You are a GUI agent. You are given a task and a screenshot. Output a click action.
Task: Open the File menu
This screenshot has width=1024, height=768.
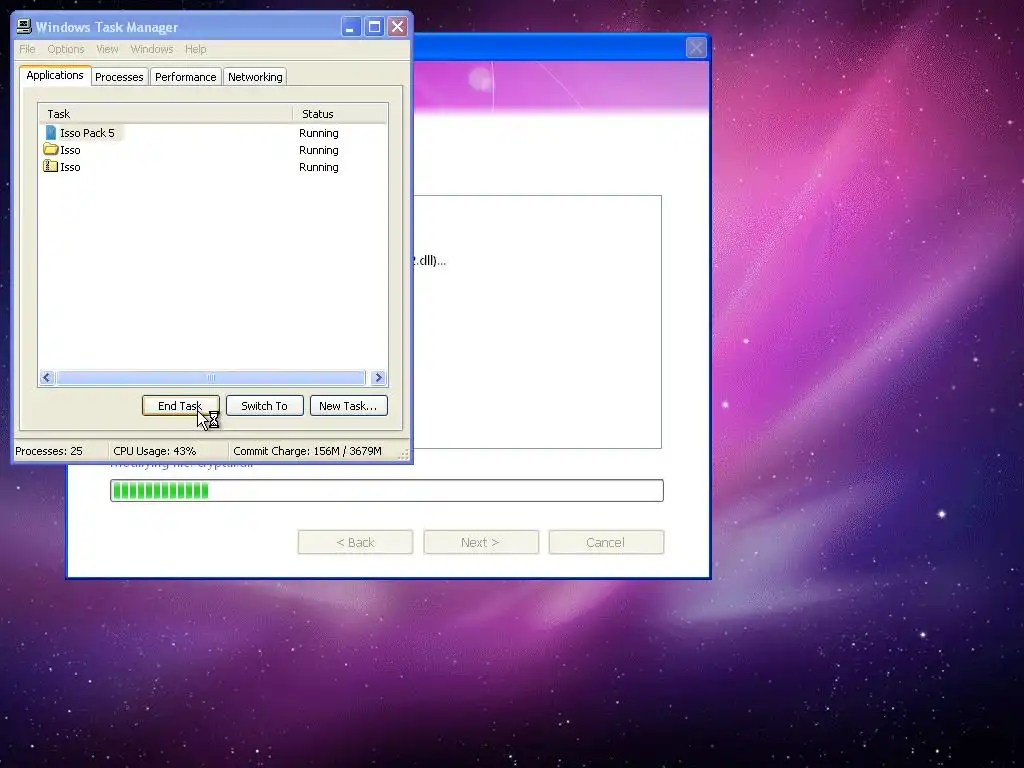point(27,49)
